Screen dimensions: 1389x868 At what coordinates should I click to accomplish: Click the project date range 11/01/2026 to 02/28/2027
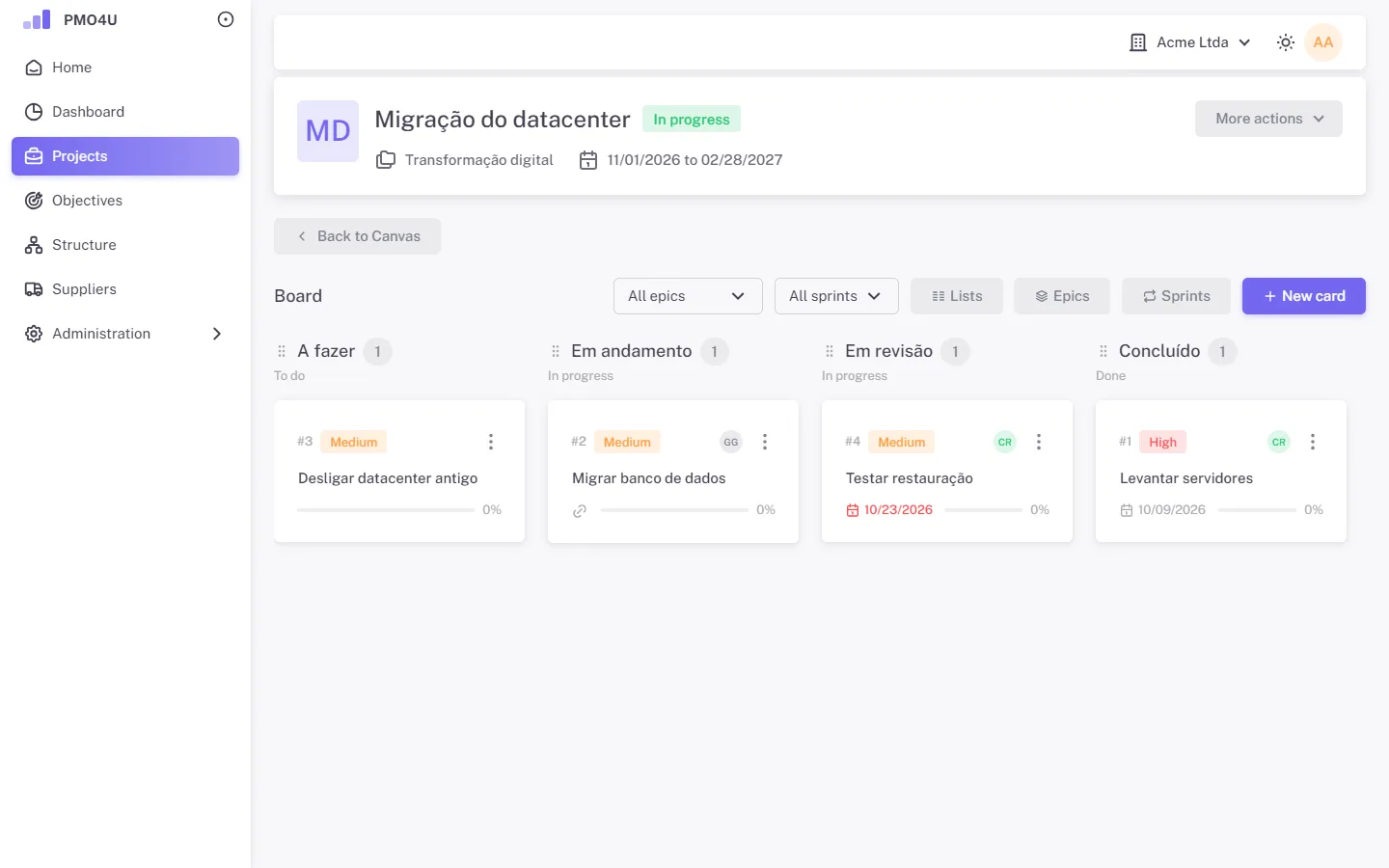[694, 160]
